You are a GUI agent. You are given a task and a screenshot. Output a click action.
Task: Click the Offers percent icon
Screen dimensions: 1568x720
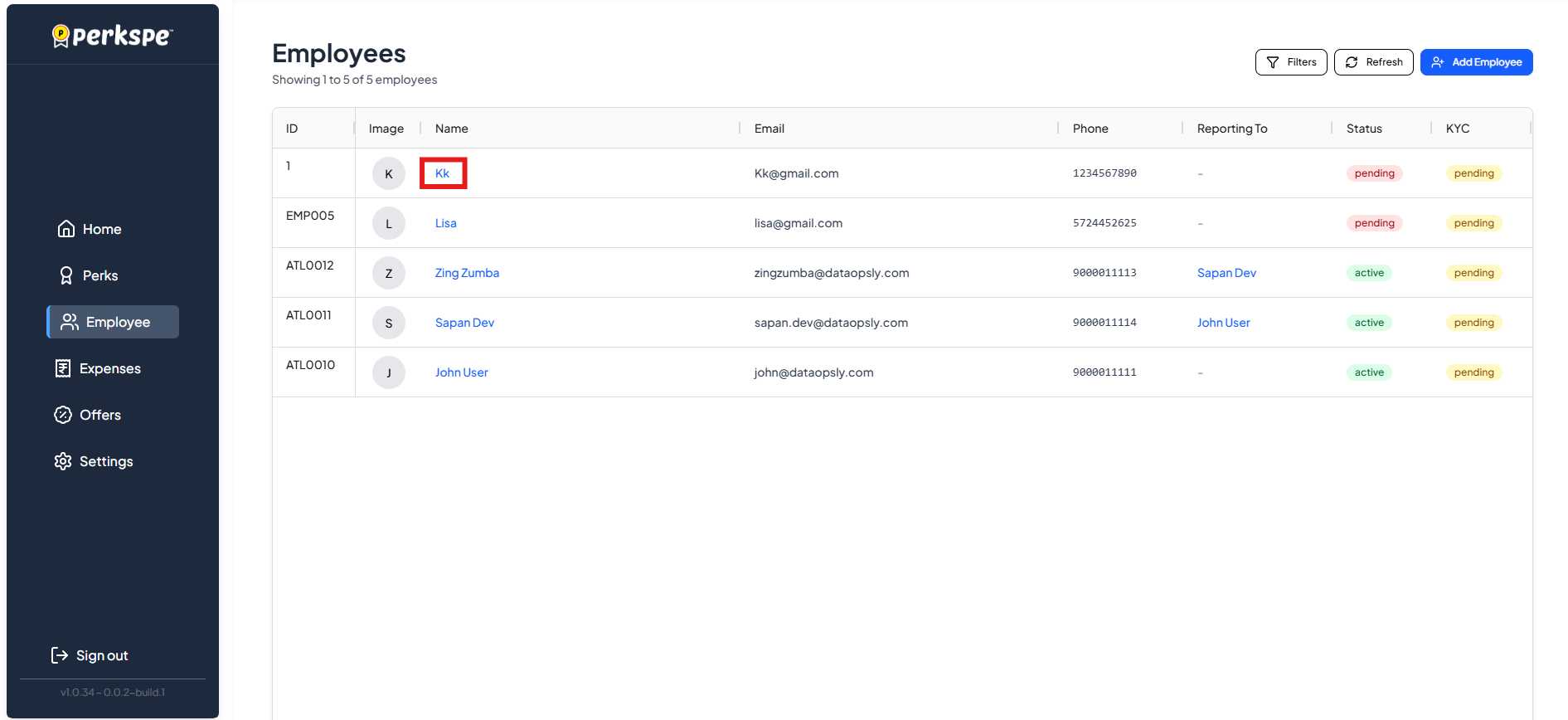63,415
